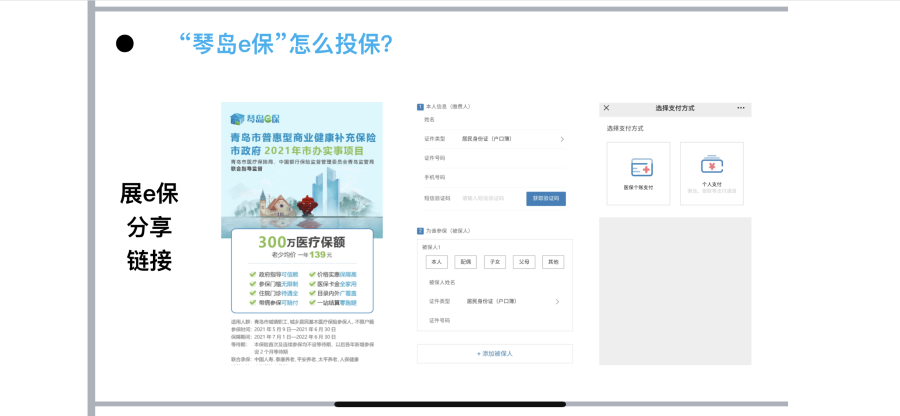Screen dimensions: 900x416
Task: Select 其他 as the insured relationship
Action: (x=553, y=262)
